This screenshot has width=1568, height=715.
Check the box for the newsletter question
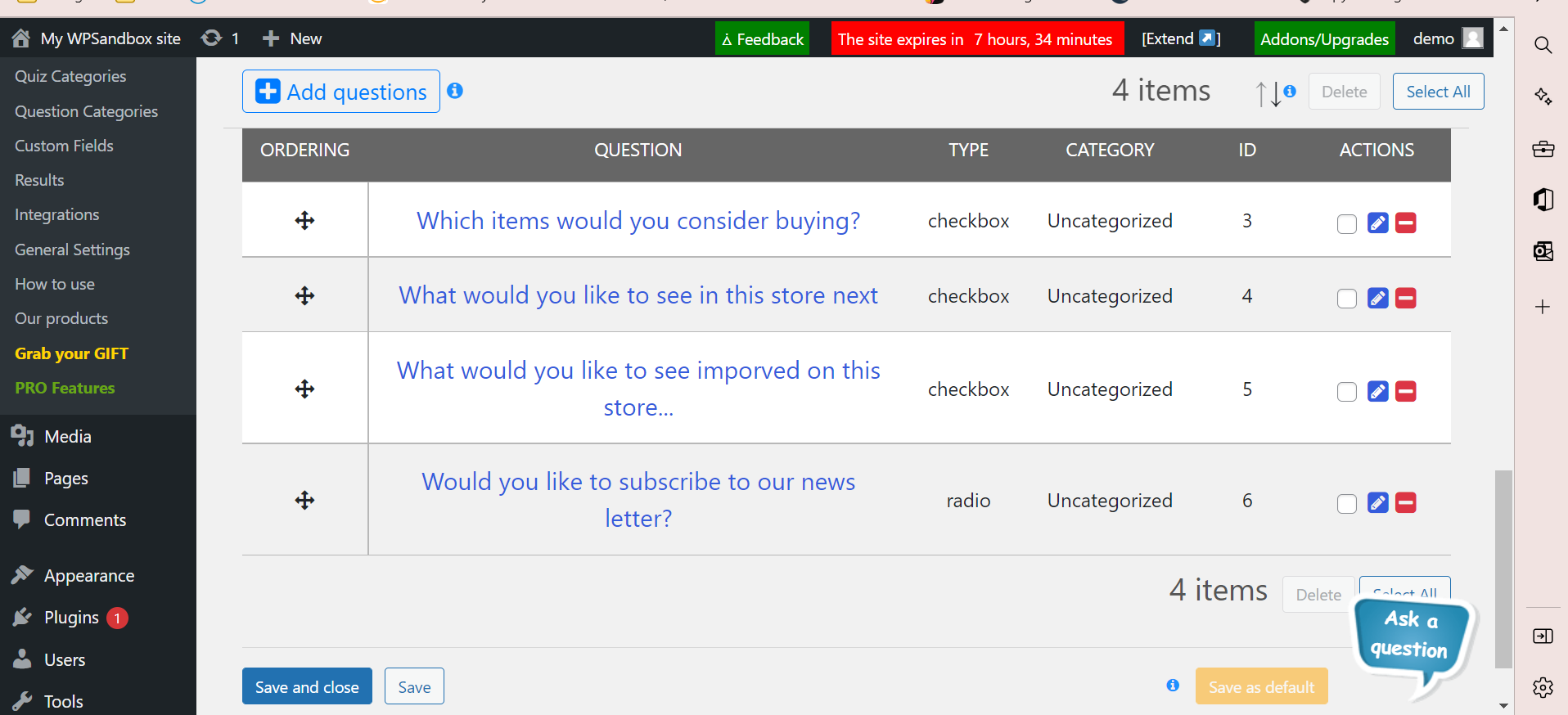pyautogui.click(x=1346, y=503)
